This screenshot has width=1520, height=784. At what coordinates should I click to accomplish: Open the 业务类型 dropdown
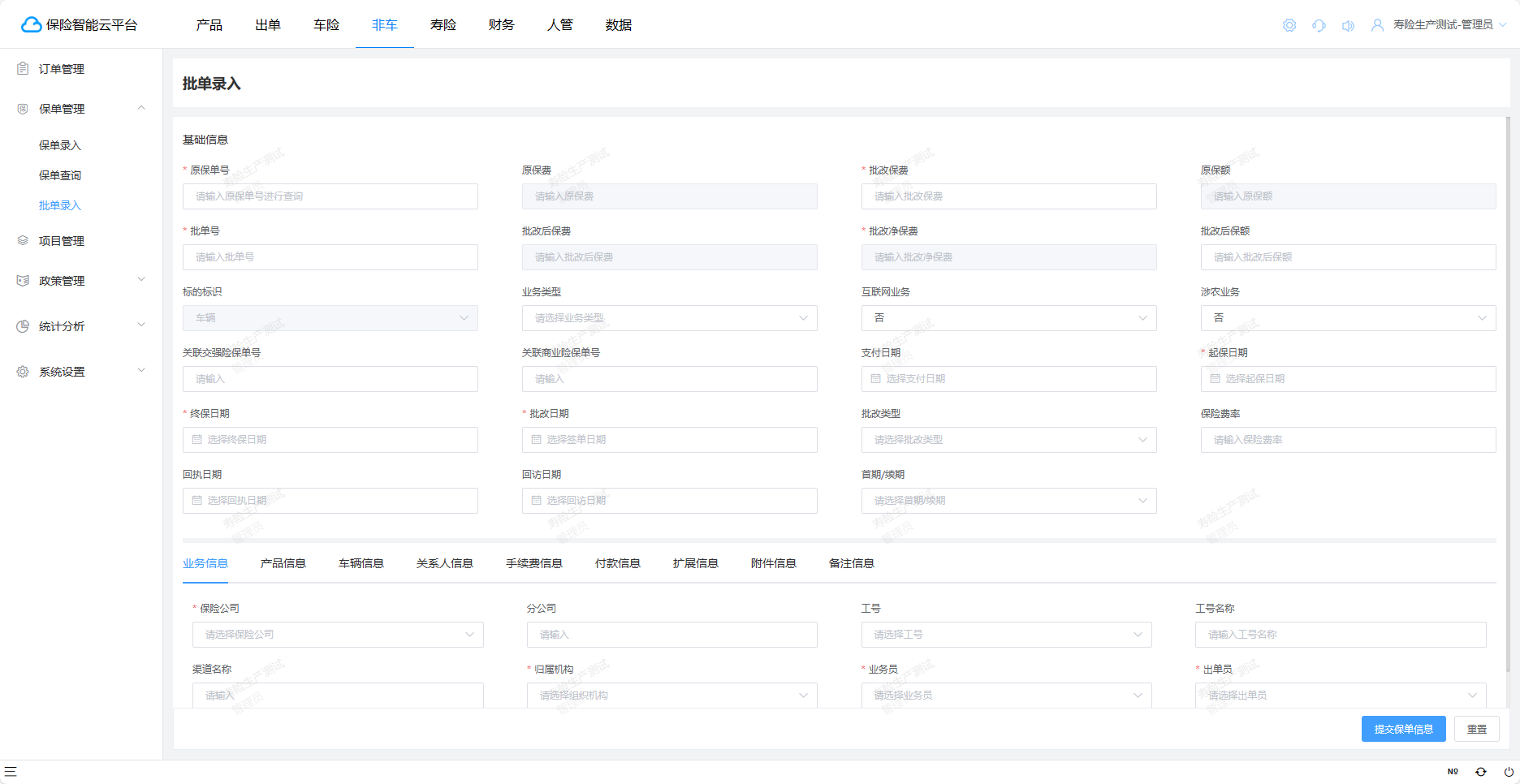(x=669, y=318)
